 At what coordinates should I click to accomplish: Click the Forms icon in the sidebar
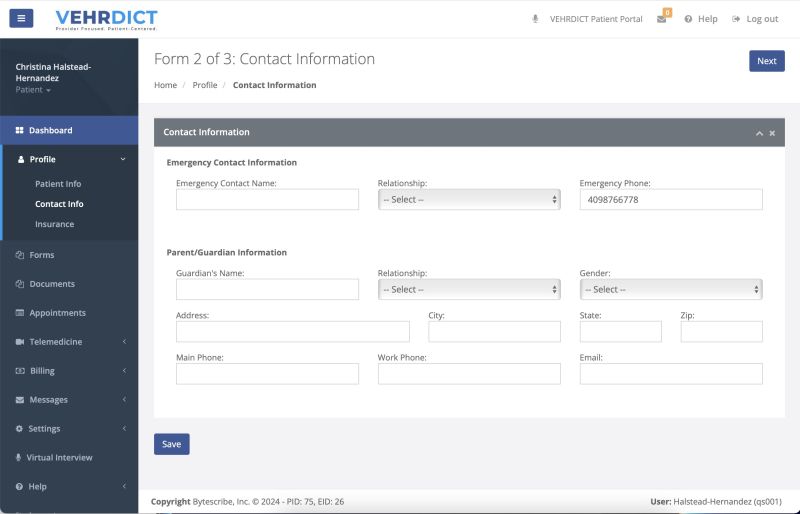coord(20,255)
